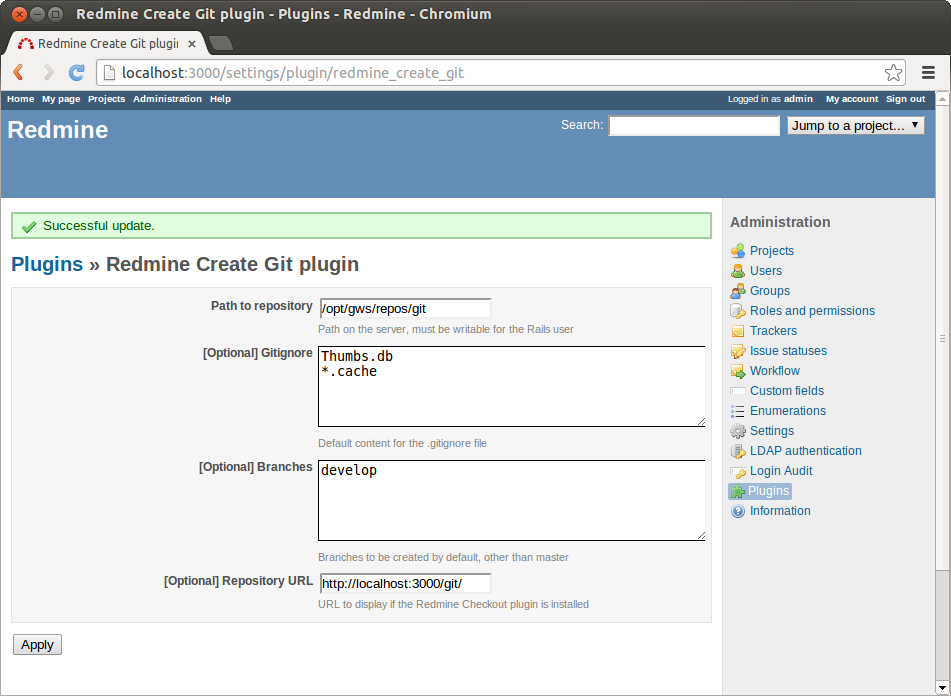Open My account link
The height and width of the screenshot is (696, 951).
[x=852, y=99]
